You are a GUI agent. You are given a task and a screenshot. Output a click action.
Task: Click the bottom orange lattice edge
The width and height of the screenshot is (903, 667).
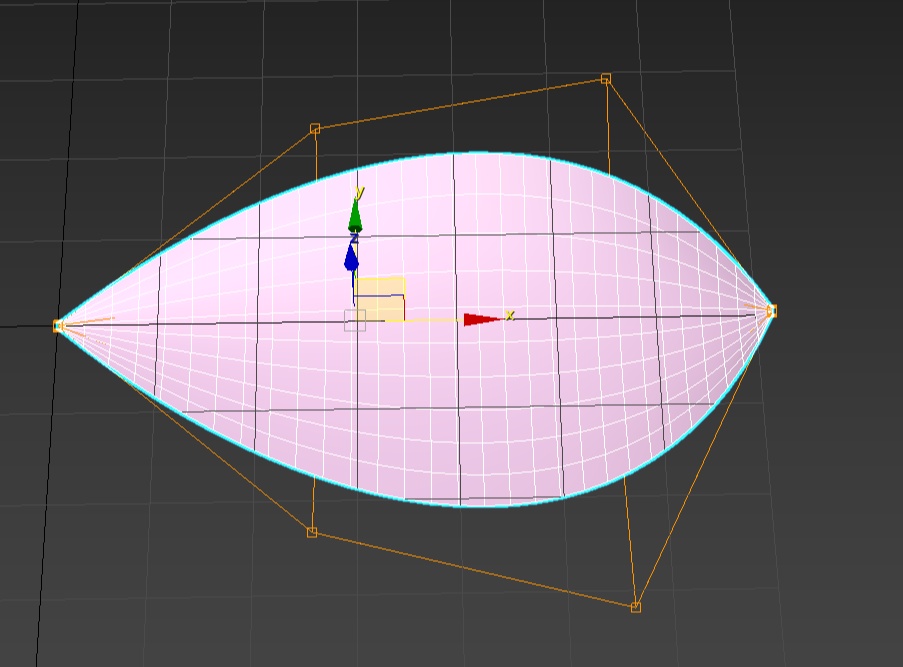(x=474, y=569)
